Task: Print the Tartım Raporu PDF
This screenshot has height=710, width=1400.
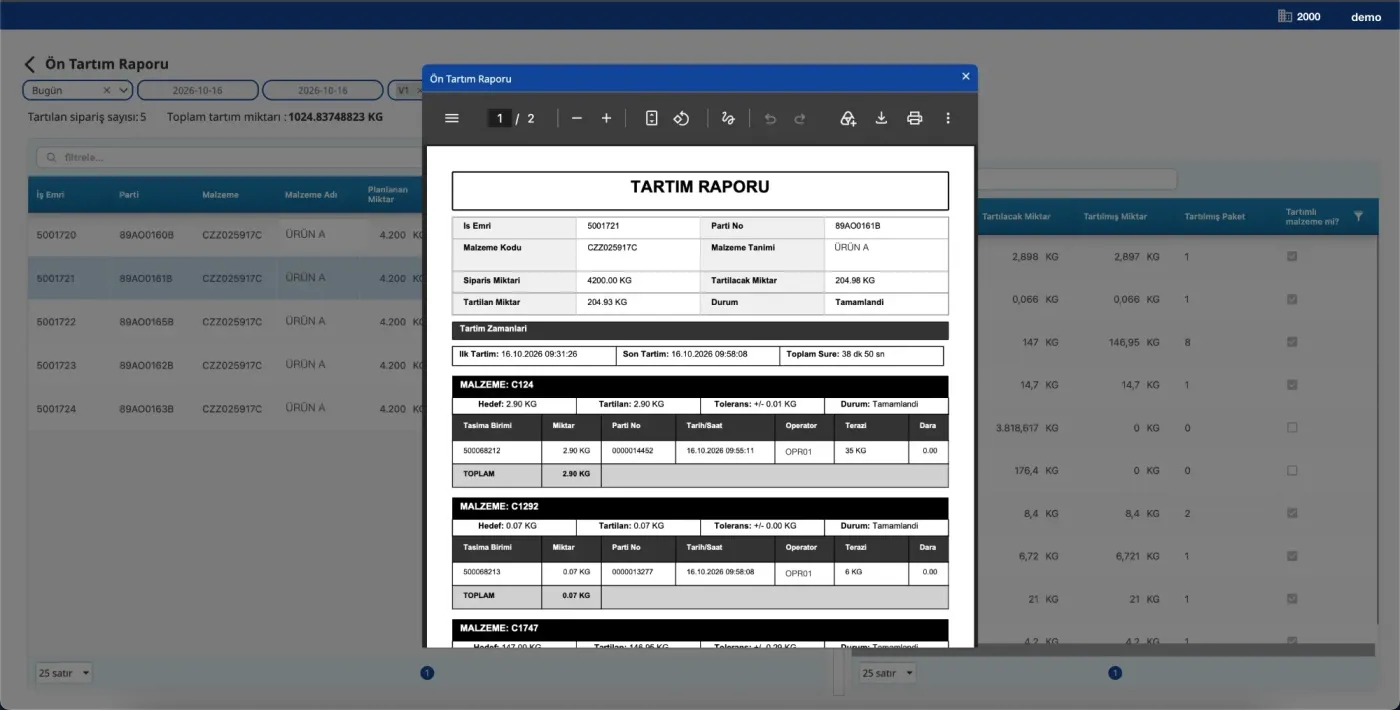Action: click(914, 118)
